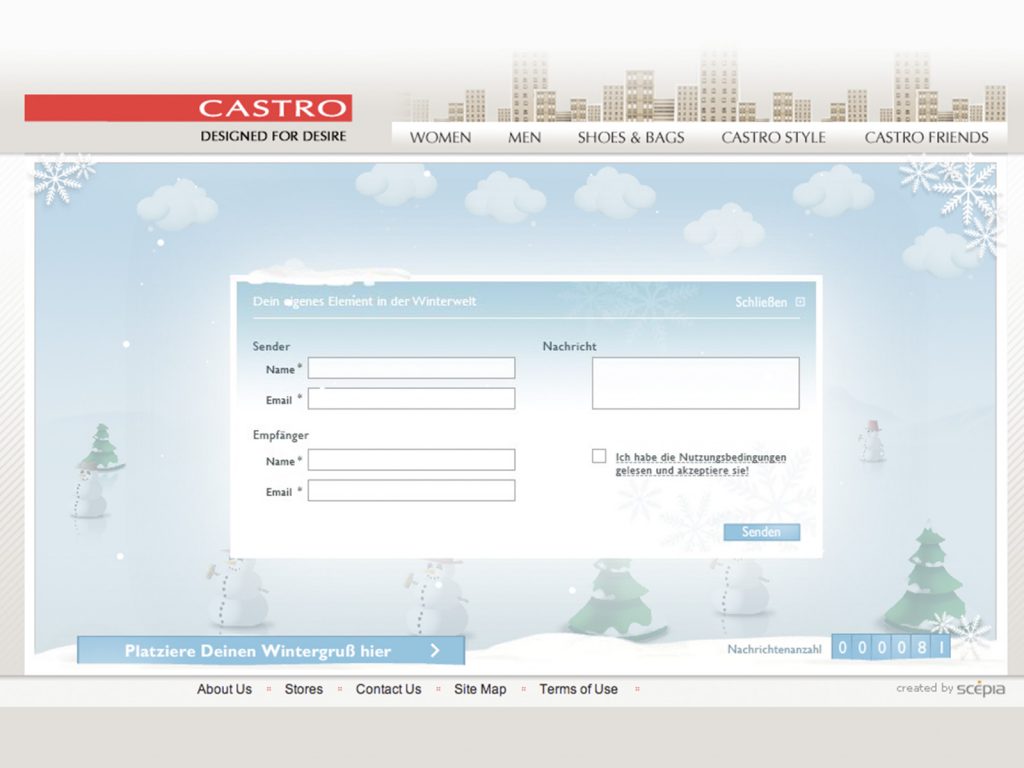
Task: Open the Castro Friends menu
Action: pos(926,138)
